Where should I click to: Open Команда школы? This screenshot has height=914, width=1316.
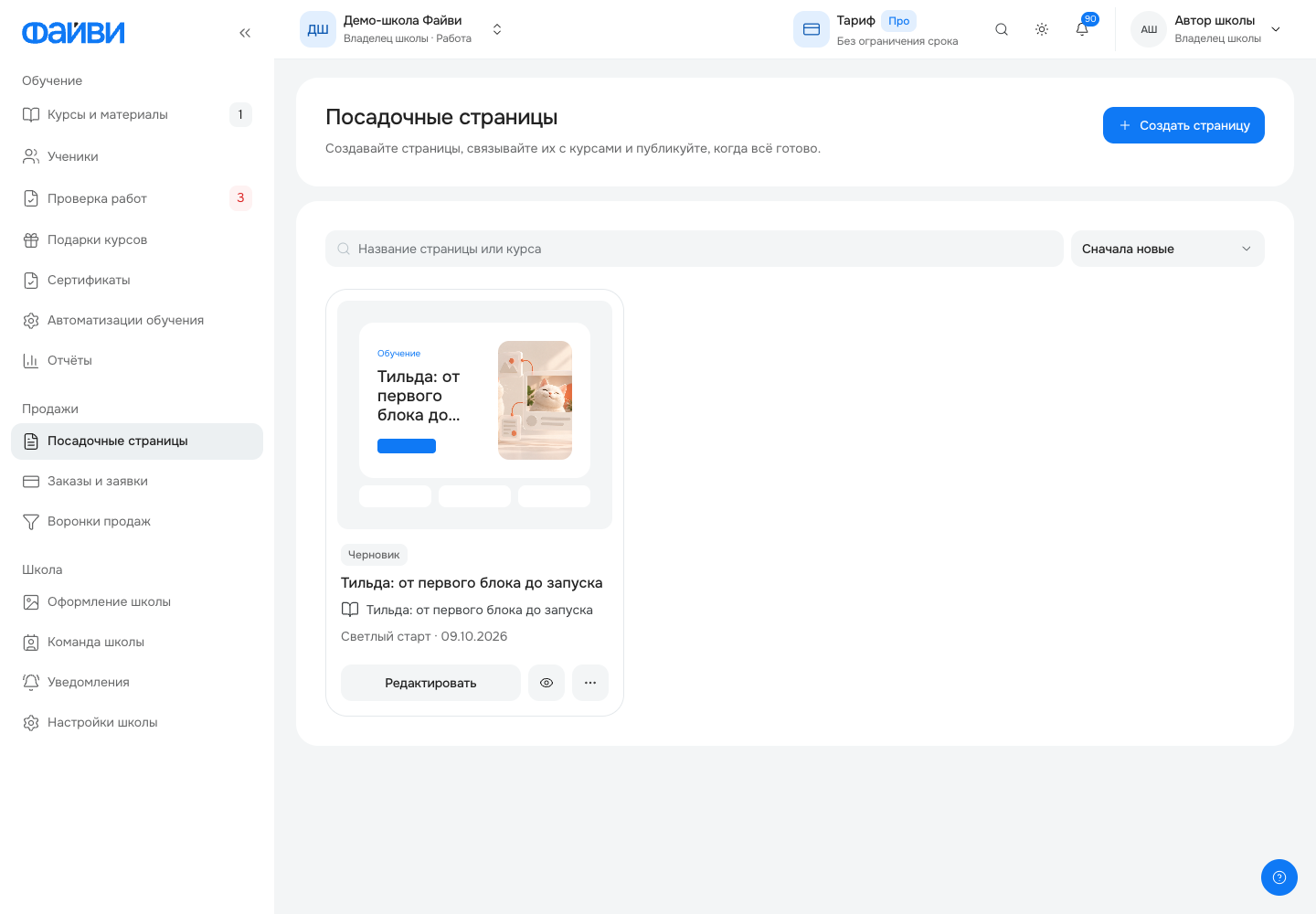(x=137, y=642)
